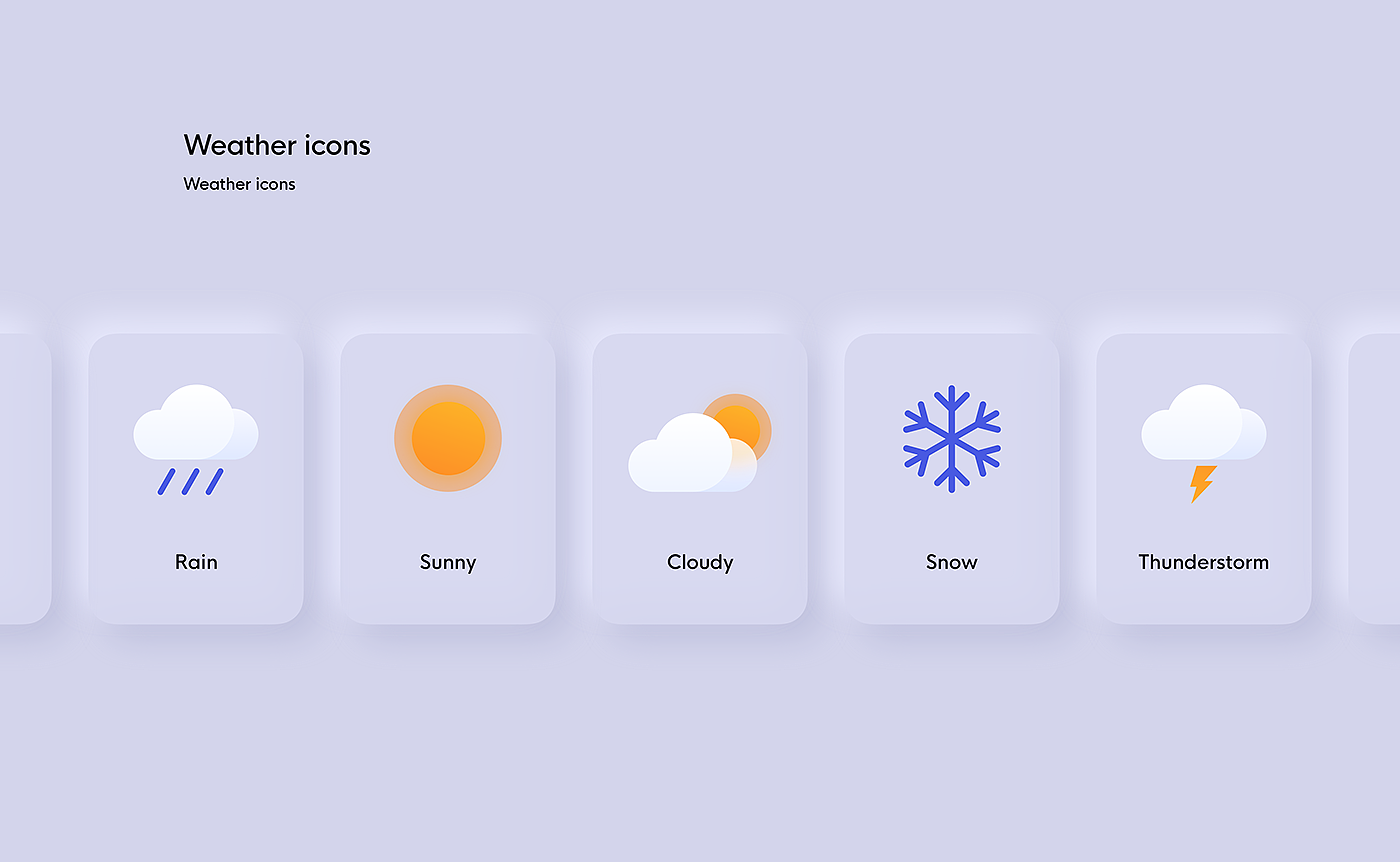Viewport: 1400px width, 862px height.
Task: Click the large "Weather icons" heading
Action: [x=277, y=145]
